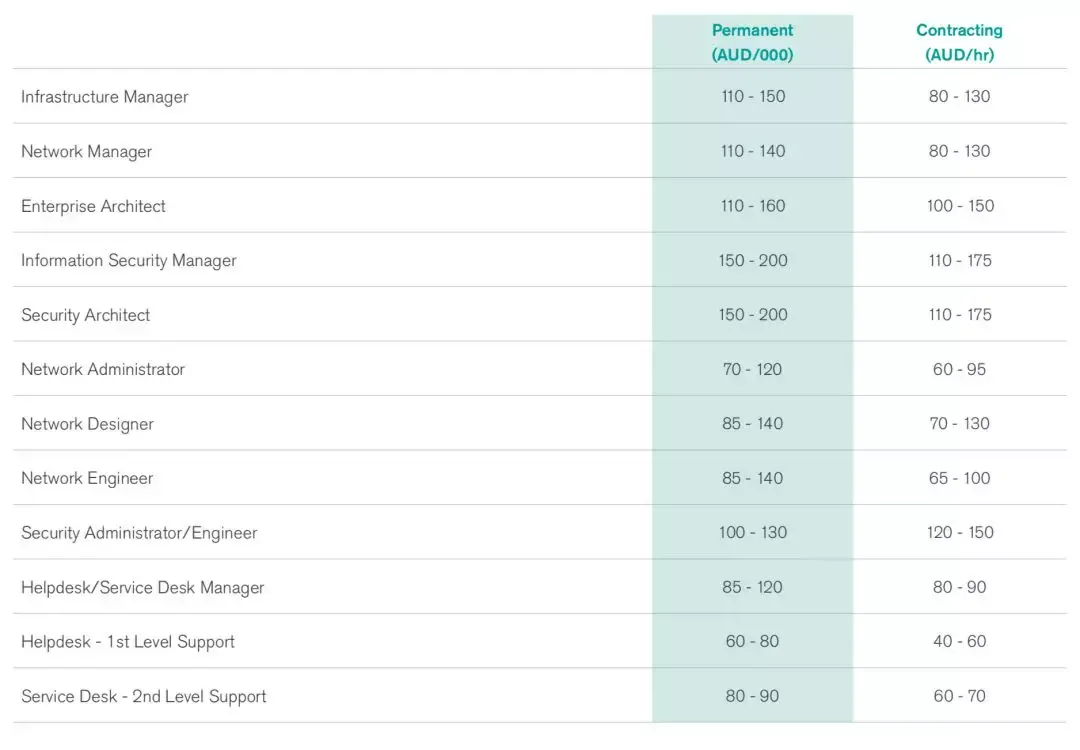Select the Security Administrator/Engineer row label

pos(139,533)
